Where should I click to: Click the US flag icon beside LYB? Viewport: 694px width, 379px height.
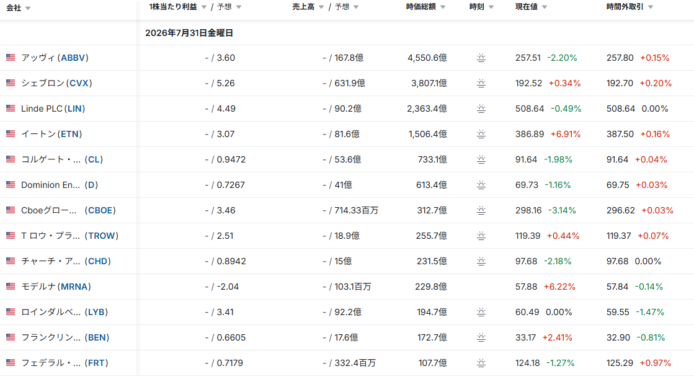click(11, 312)
